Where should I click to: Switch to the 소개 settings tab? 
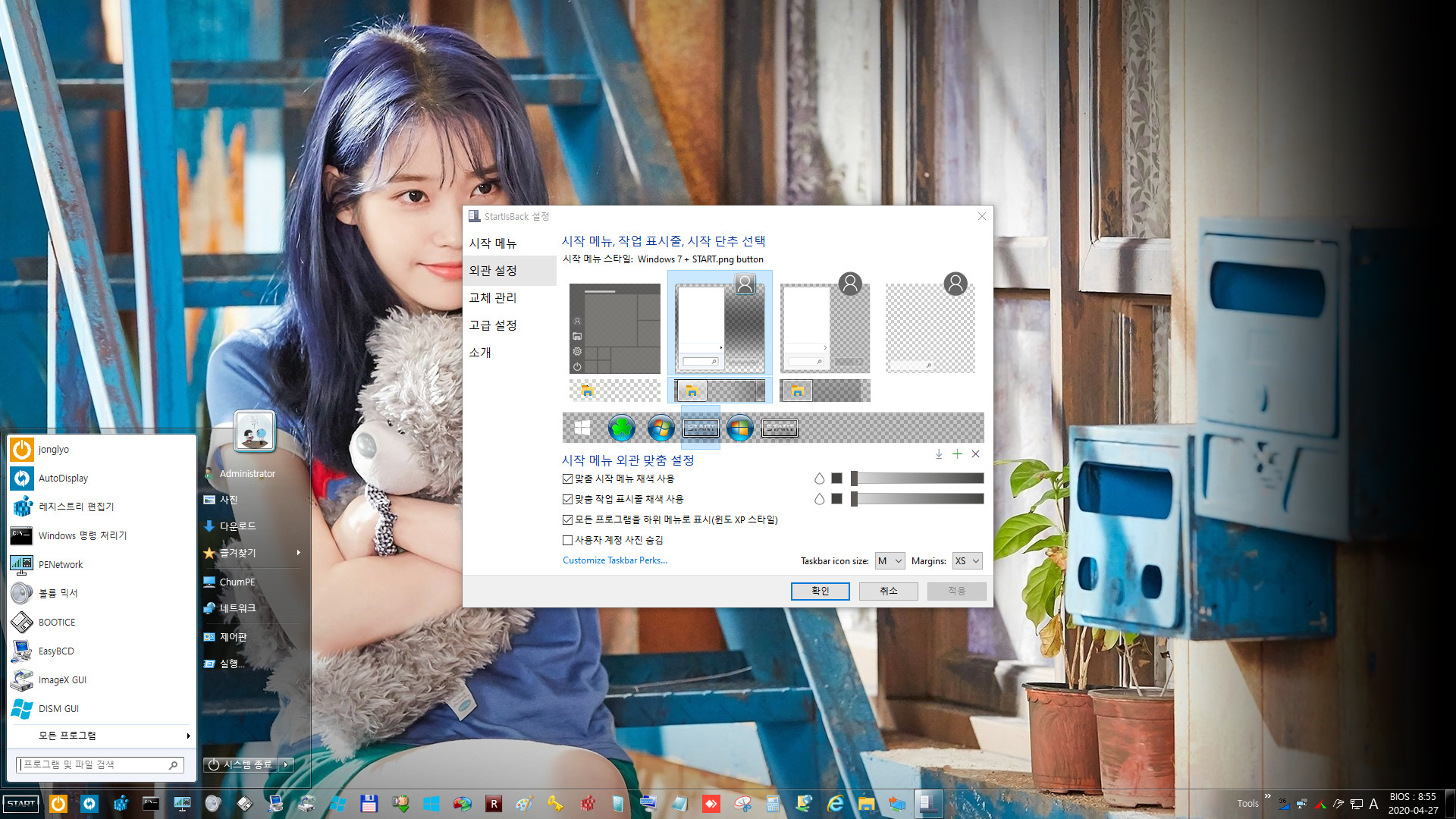tap(510, 353)
